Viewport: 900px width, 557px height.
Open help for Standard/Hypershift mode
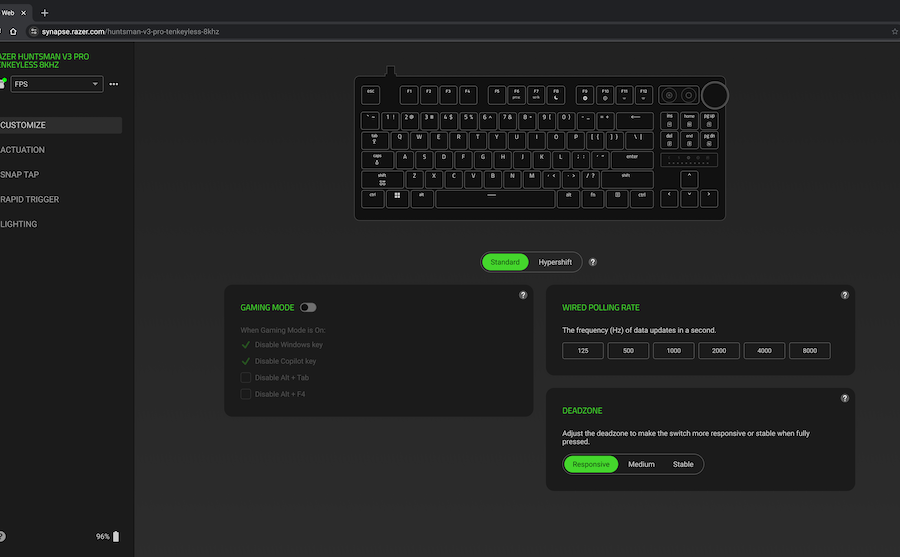pyautogui.click(x=593, y=262)
